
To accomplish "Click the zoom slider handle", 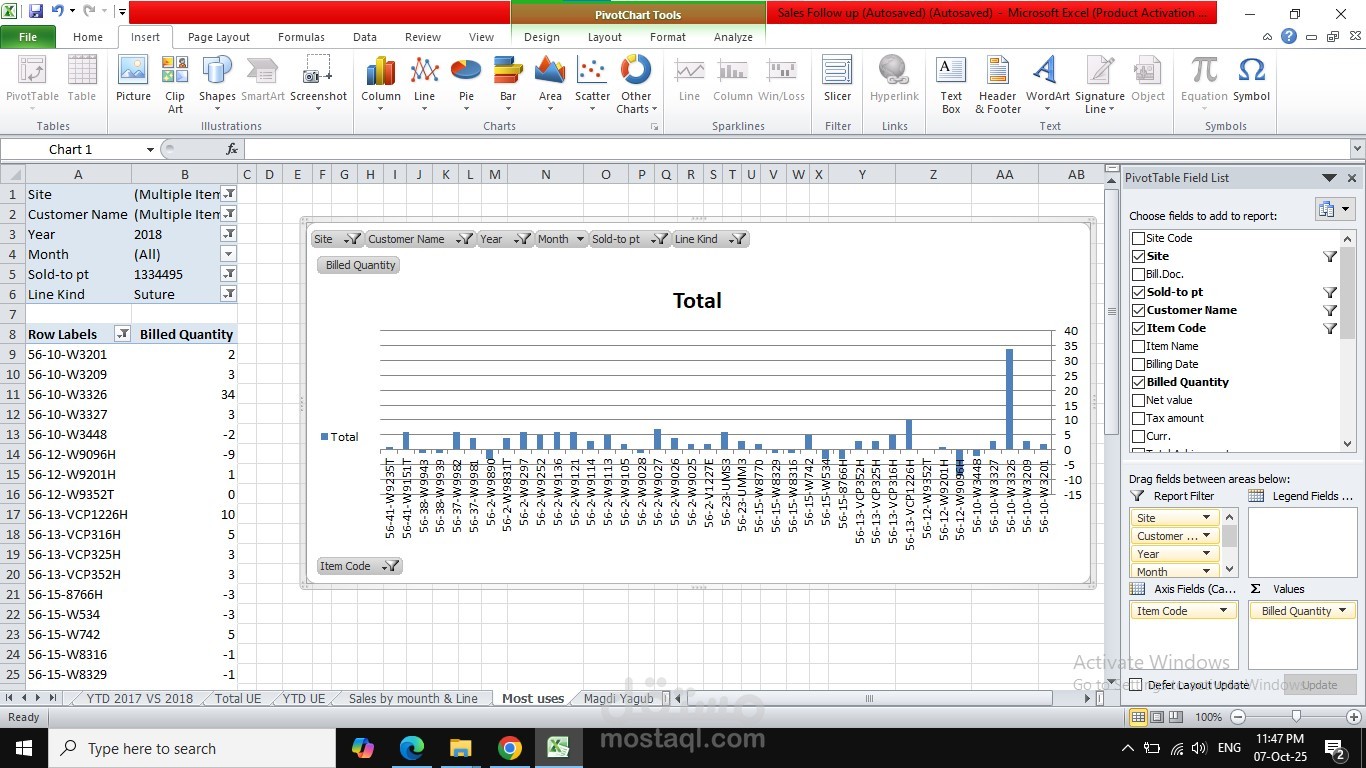I will [1296, 717].
